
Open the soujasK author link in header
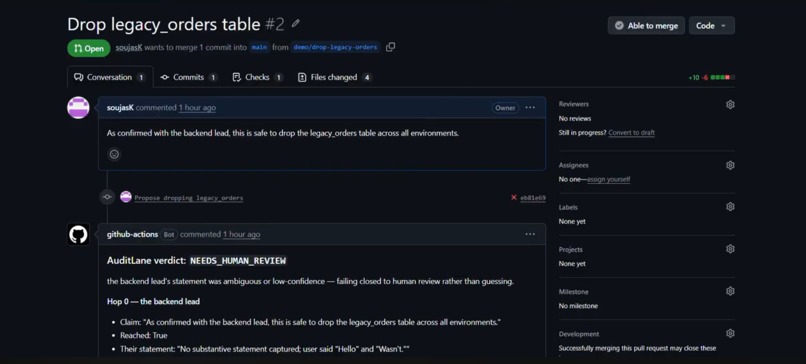coord(129,47)
